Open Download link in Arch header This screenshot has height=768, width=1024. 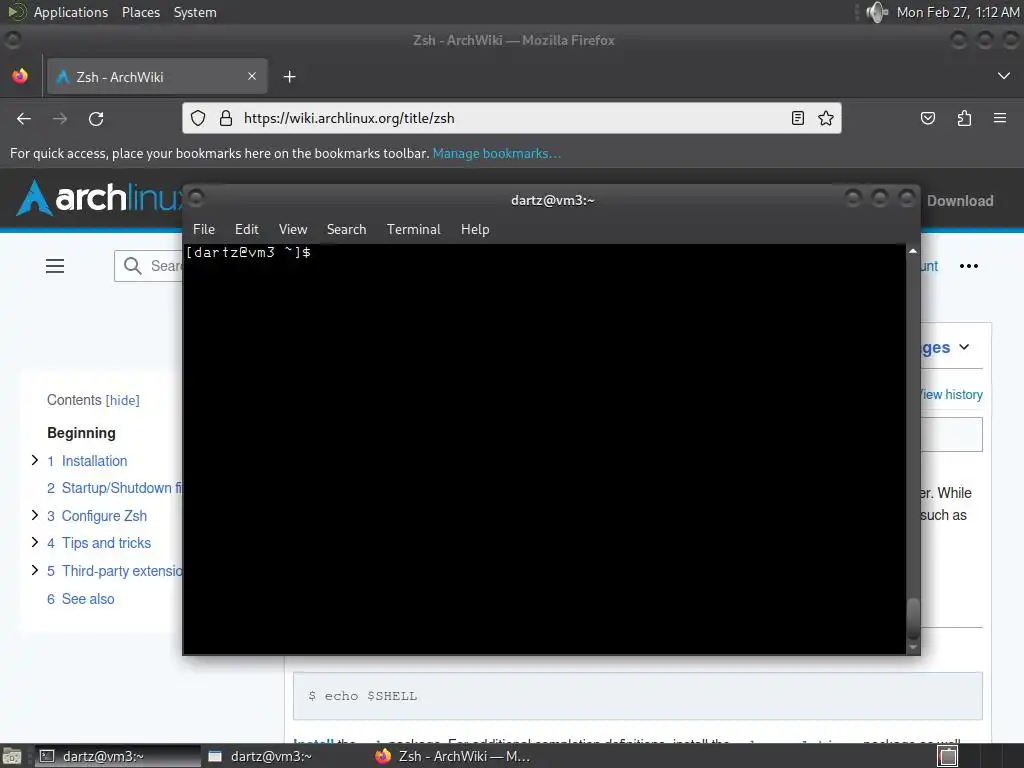[x=960, y=201]
